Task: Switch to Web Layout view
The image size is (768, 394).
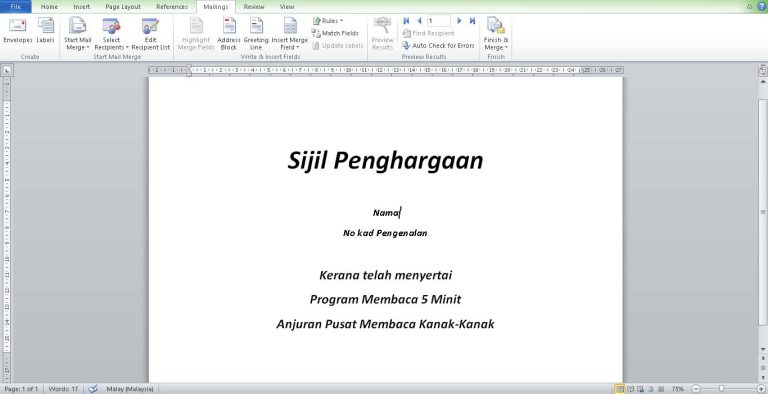Action: pos(641,389)
